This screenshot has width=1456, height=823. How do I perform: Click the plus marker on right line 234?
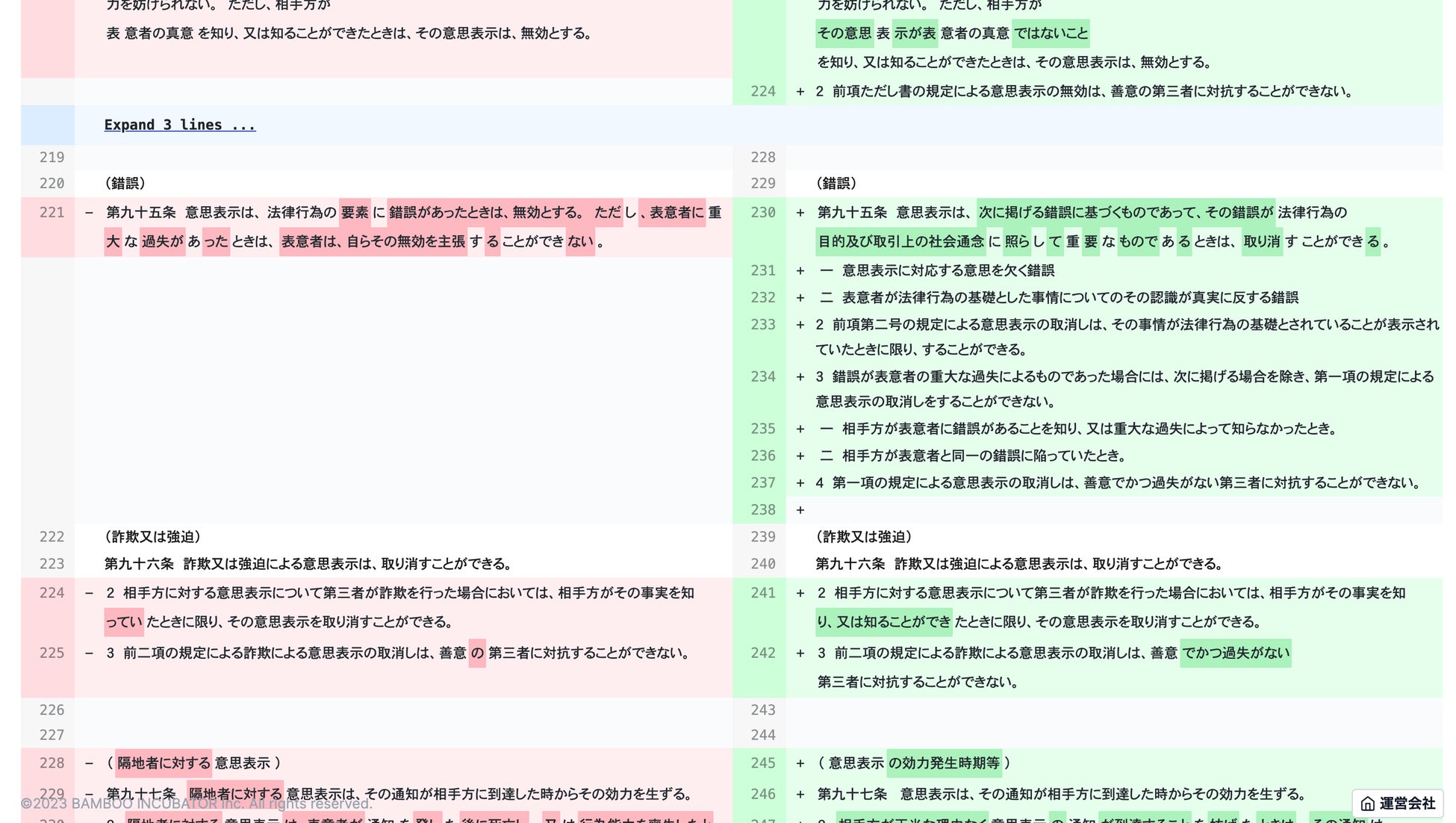coord(800,377)
